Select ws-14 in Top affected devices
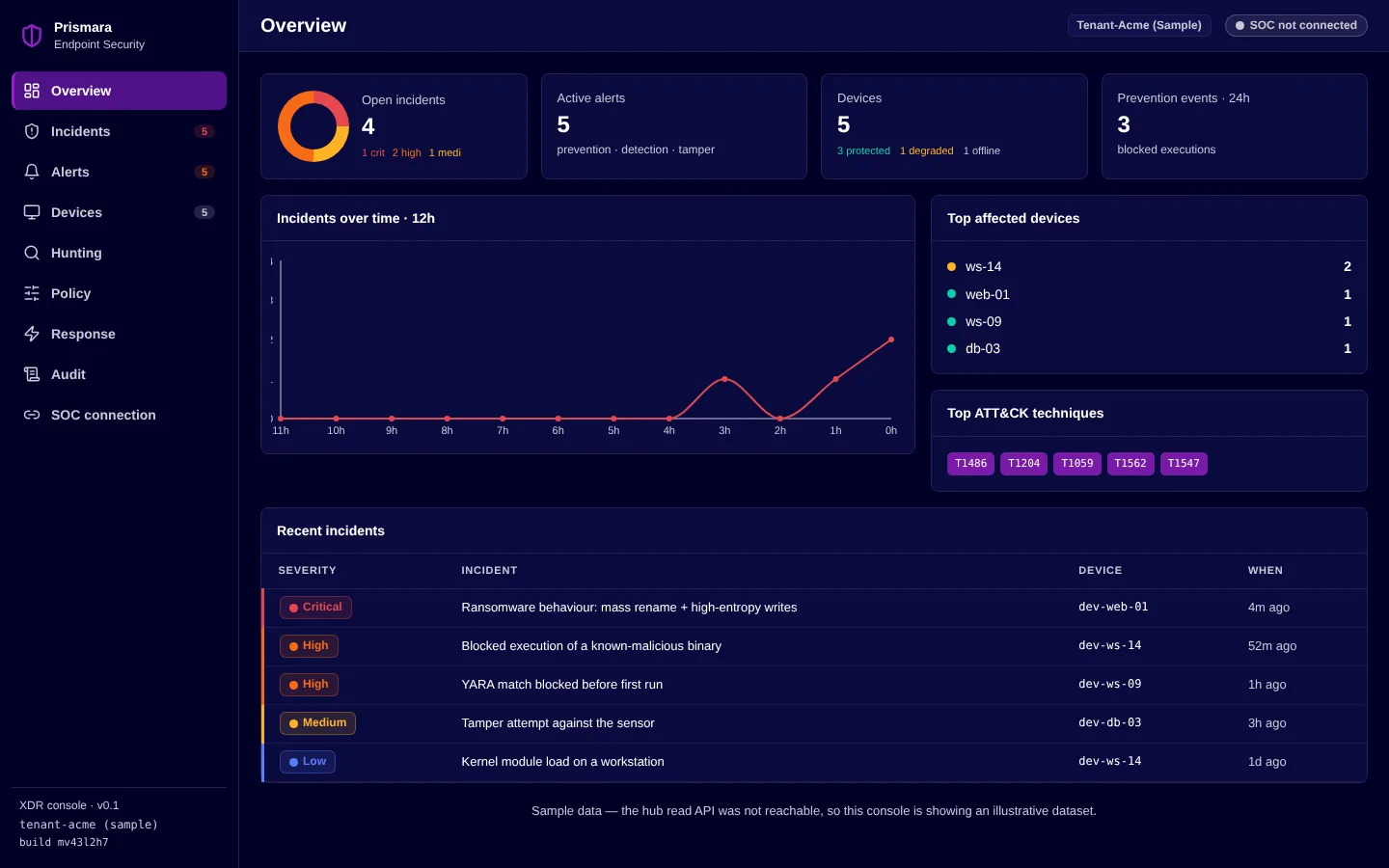The height and width of the screenshot is (868, 1389). (x=1149, y=267)
